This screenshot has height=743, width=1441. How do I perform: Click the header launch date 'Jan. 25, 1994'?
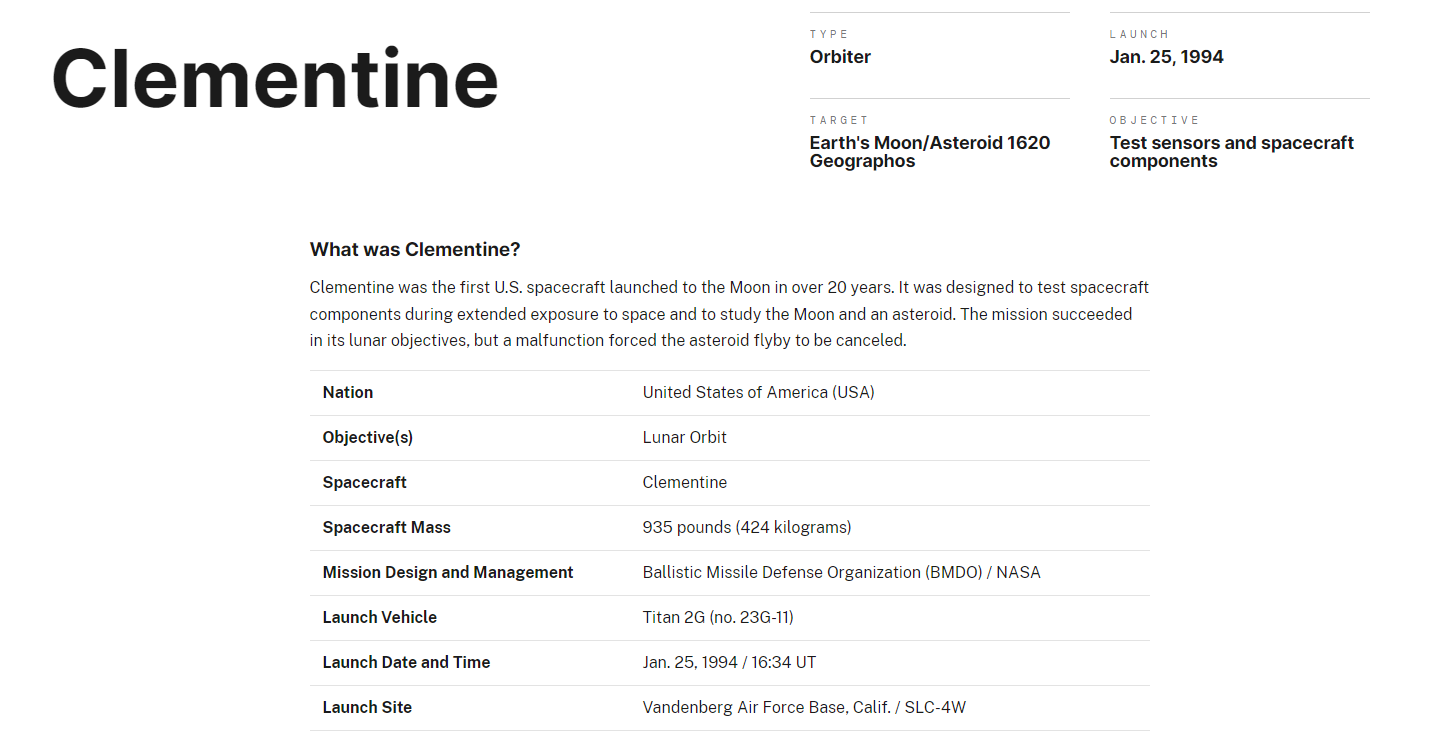pos(1166,57)
